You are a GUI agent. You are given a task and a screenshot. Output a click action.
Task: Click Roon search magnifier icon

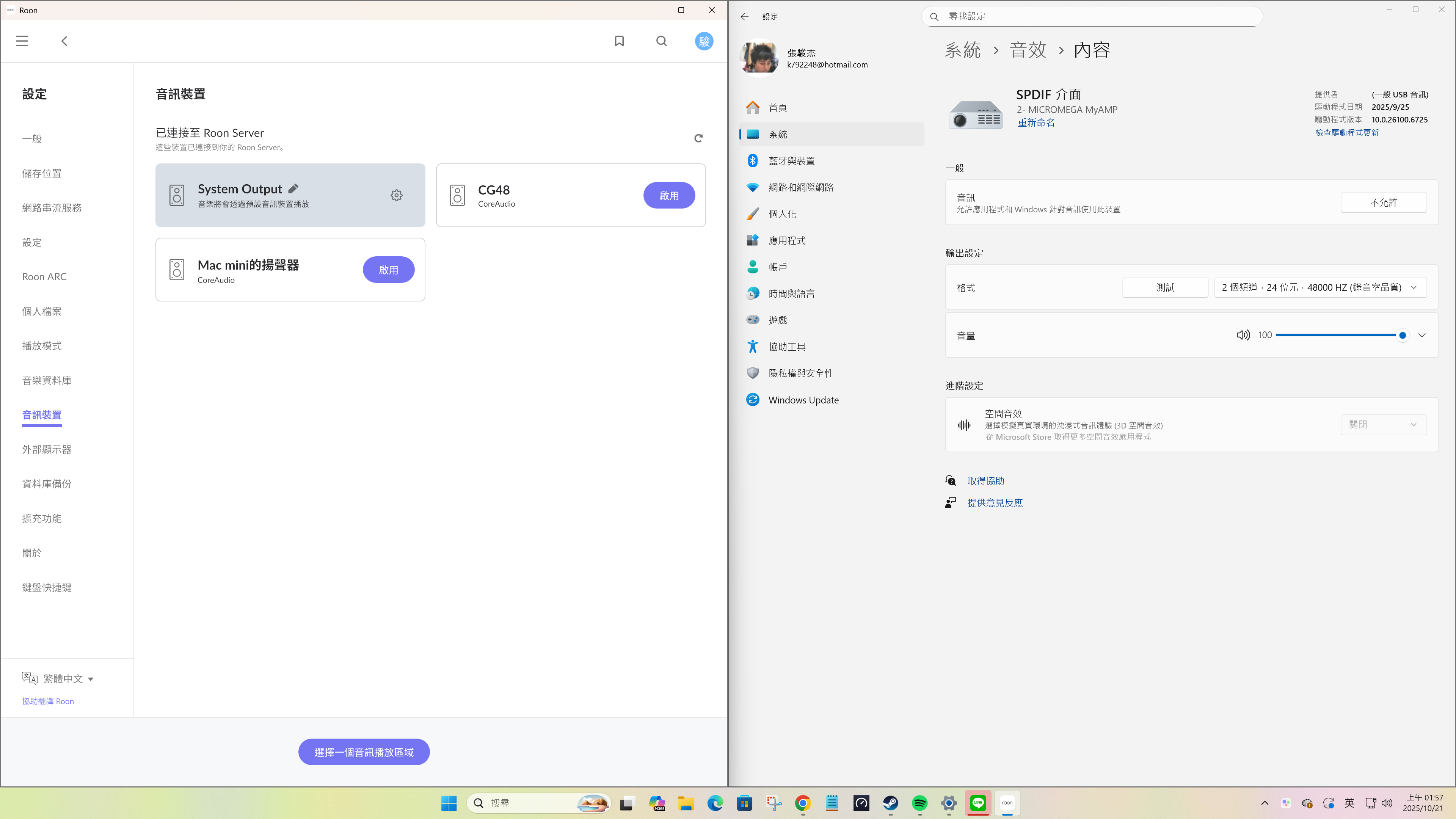[661, 41]
